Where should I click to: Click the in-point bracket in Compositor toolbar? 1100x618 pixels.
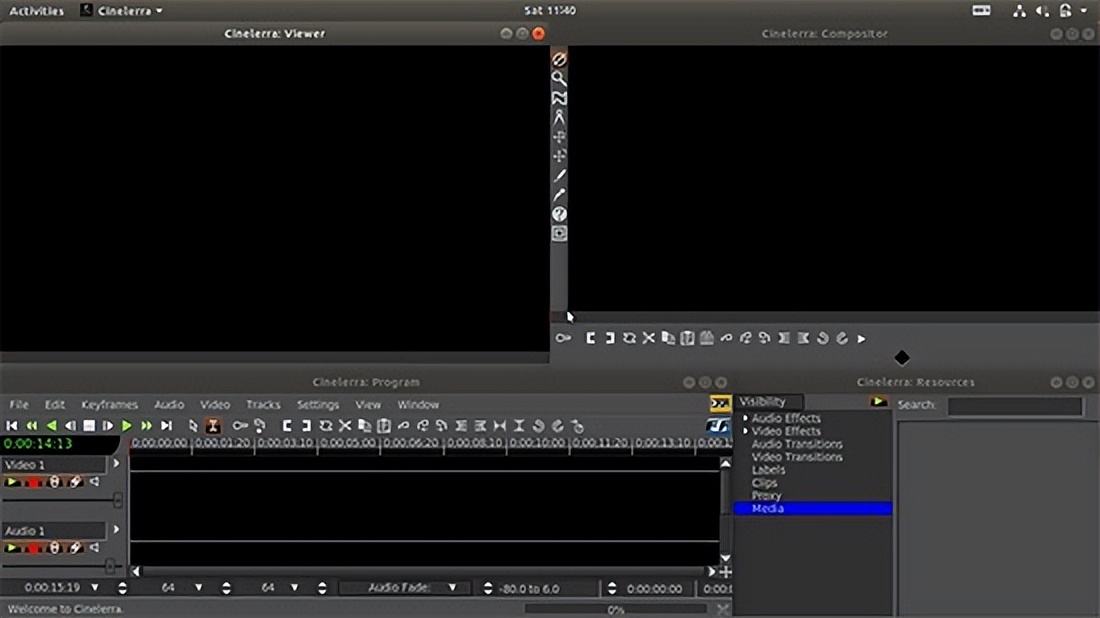point(591,338)
